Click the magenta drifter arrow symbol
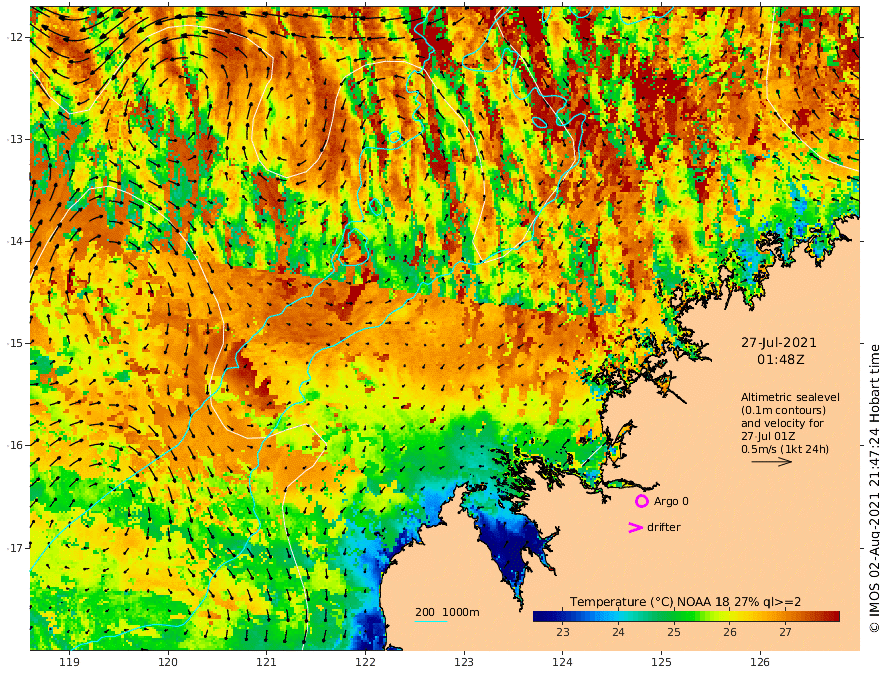This screenshot has width=880, height=680. 635,527
